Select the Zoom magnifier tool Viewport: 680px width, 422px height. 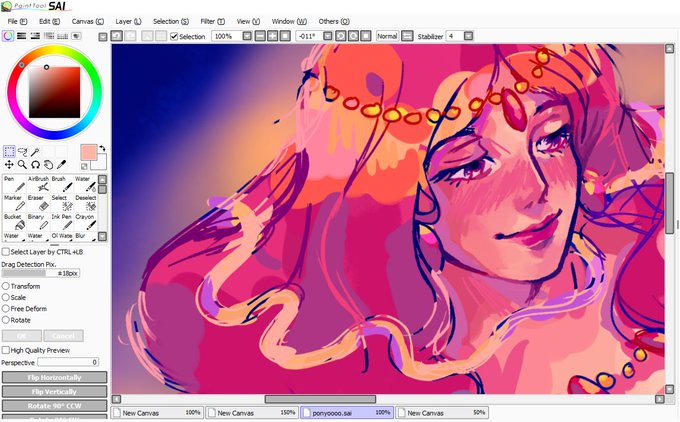point(22,164)
